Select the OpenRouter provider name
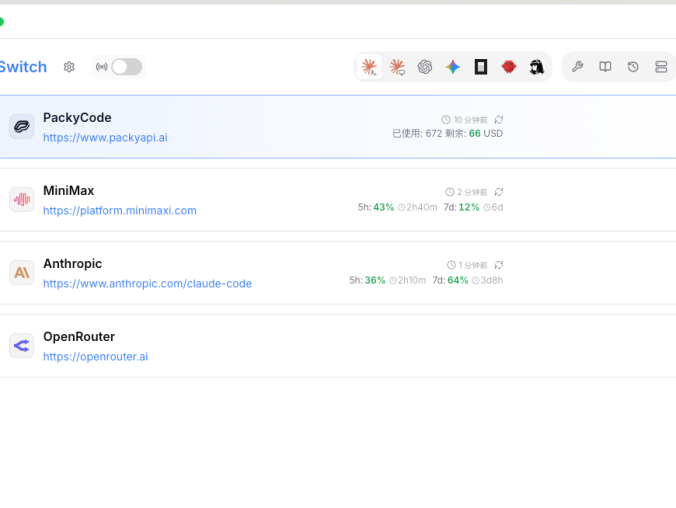The image size is (676, 508). (x=79, y=336)
